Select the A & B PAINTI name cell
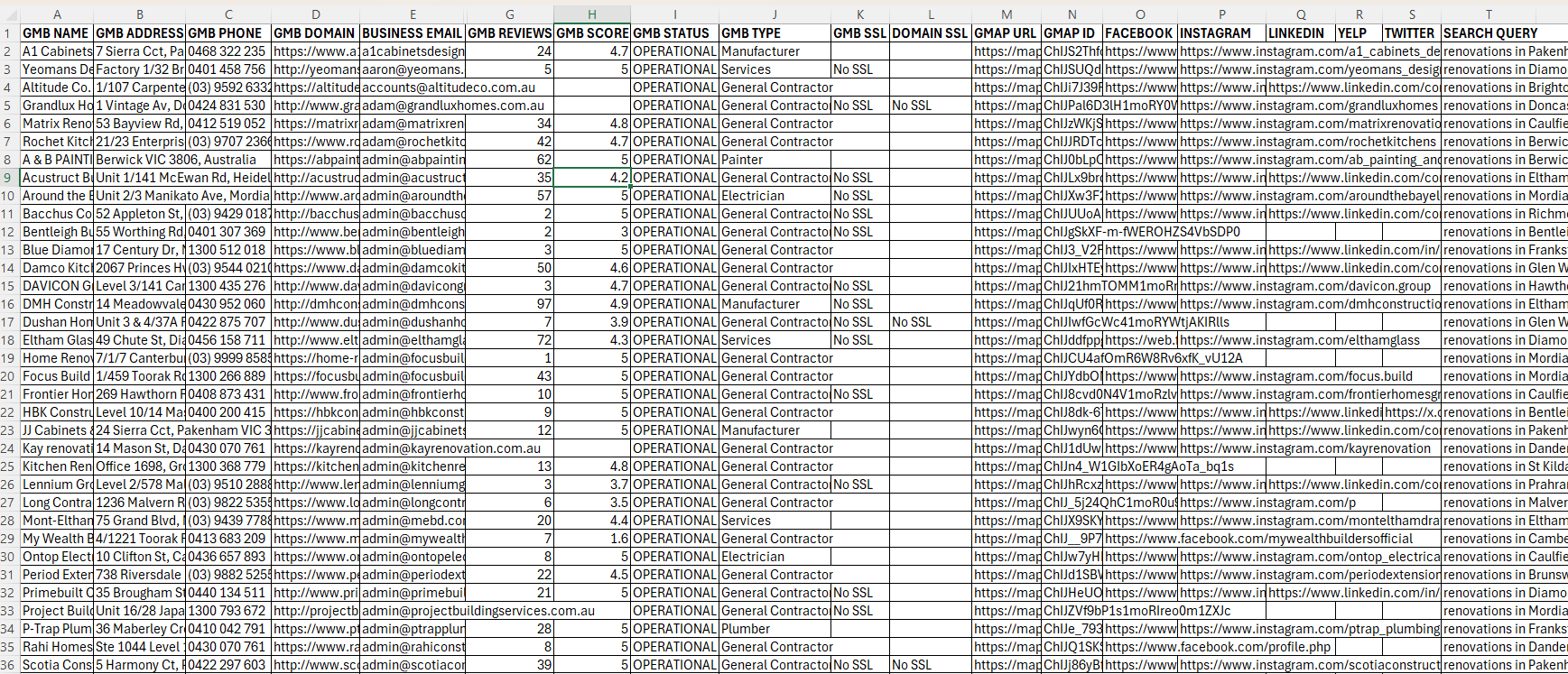Screen dimensions: 1568x674 pos(57,160)
